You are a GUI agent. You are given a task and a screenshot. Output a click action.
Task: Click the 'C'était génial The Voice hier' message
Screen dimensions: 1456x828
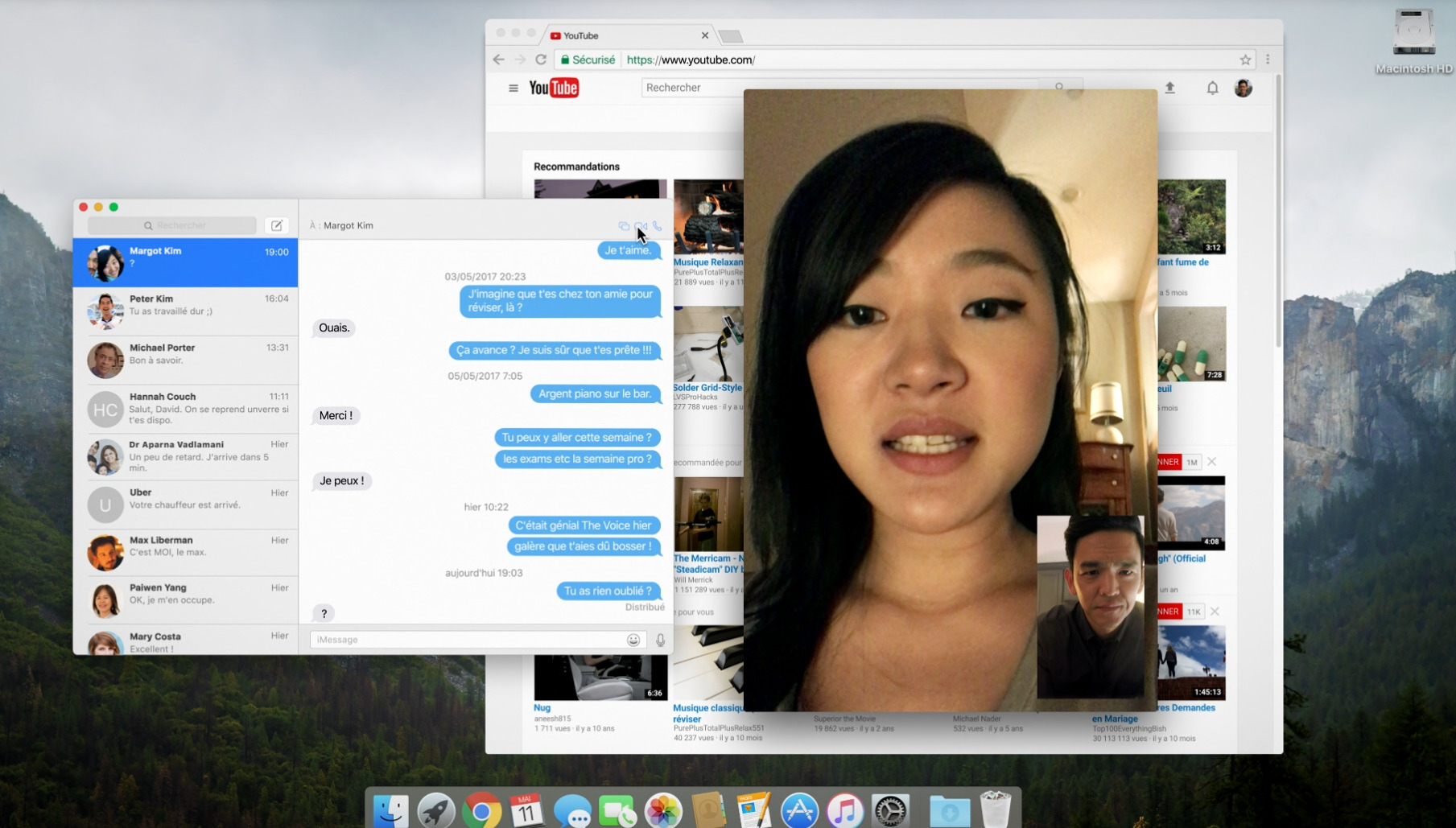(584, 525)
